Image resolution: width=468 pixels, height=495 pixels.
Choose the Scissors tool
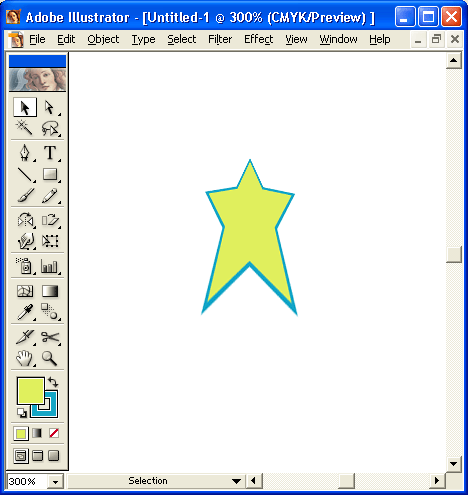pyautogui.click(x=50, y=337)
